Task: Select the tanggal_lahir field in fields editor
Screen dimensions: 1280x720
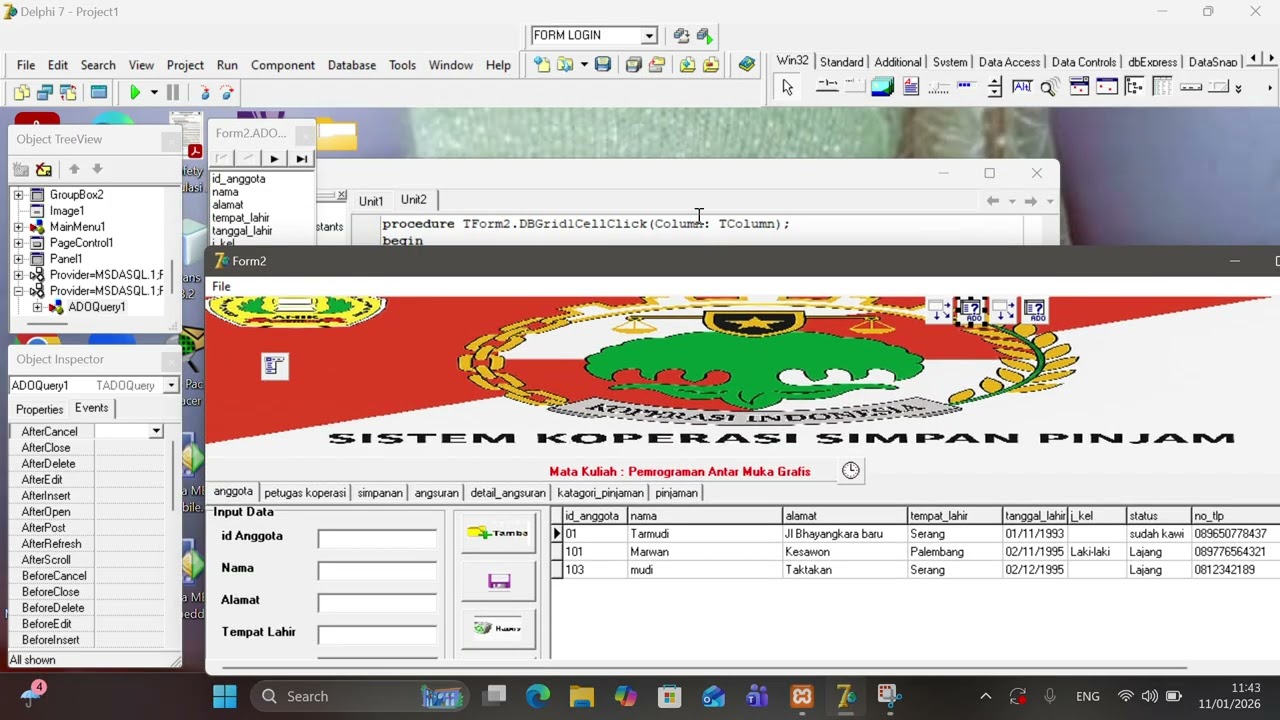Action: (242, 231)
